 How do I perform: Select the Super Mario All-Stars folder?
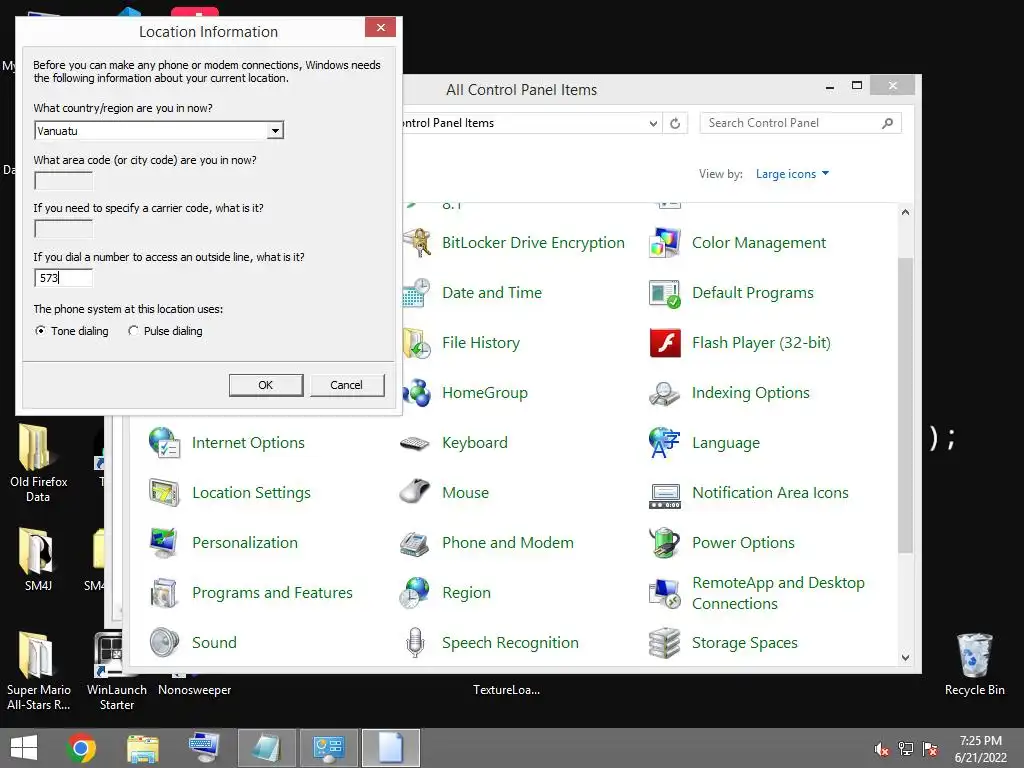coord(38,672)
